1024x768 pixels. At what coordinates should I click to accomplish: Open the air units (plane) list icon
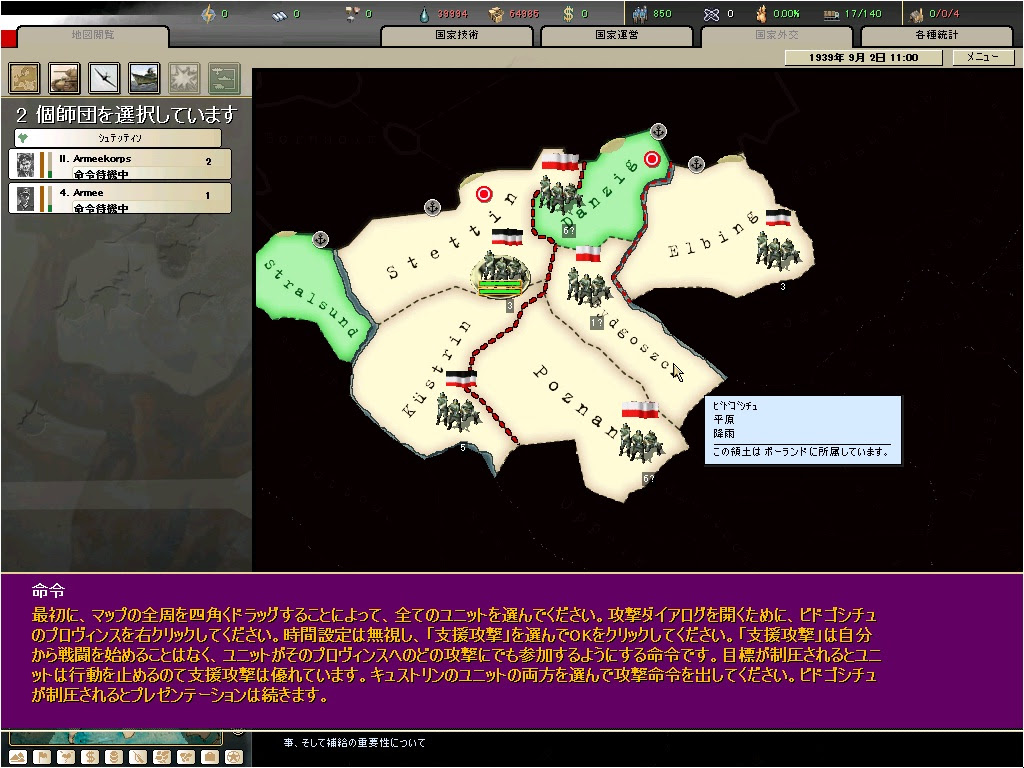point(104,78)
